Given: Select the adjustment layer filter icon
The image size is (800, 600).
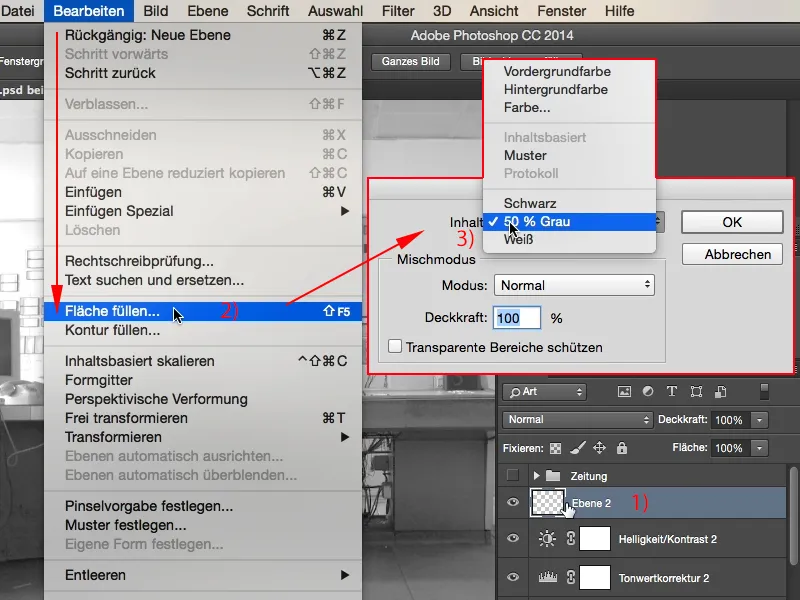Looking at the screenshot, I should (647, 393).
